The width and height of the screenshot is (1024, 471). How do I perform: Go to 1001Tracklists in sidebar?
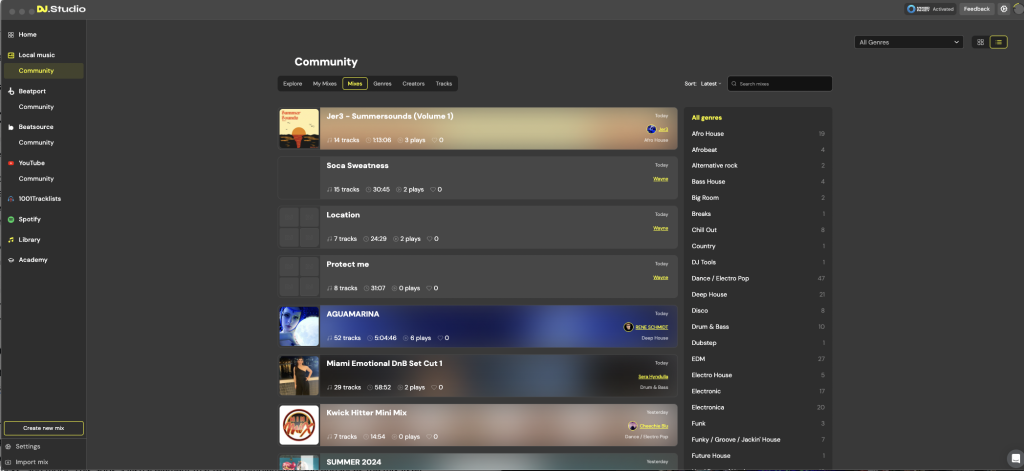(x=42, y=199)
